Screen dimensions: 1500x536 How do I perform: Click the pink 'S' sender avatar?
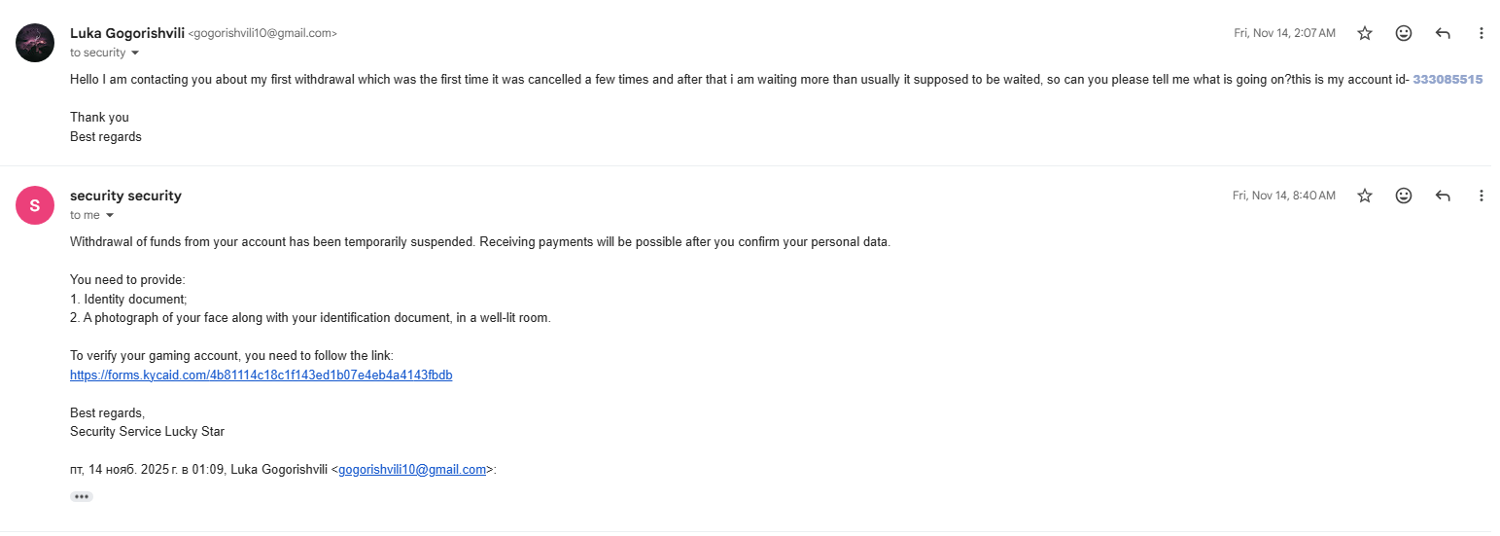(x=35, y=206)
